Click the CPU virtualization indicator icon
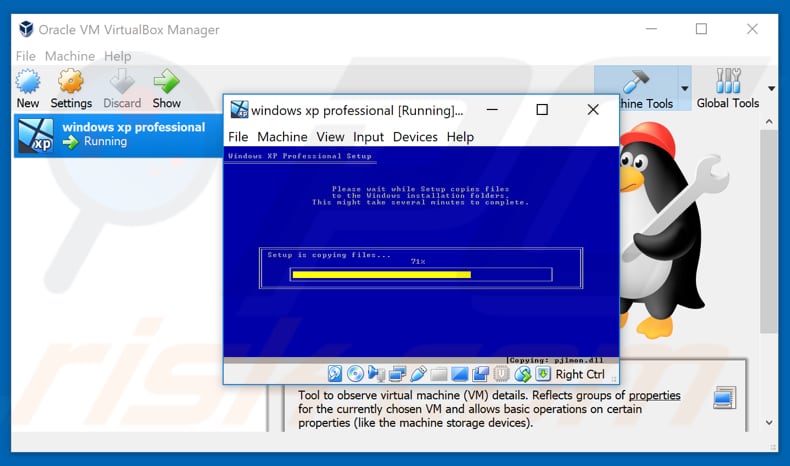The image size is (790, 466). tap(501, 374)
